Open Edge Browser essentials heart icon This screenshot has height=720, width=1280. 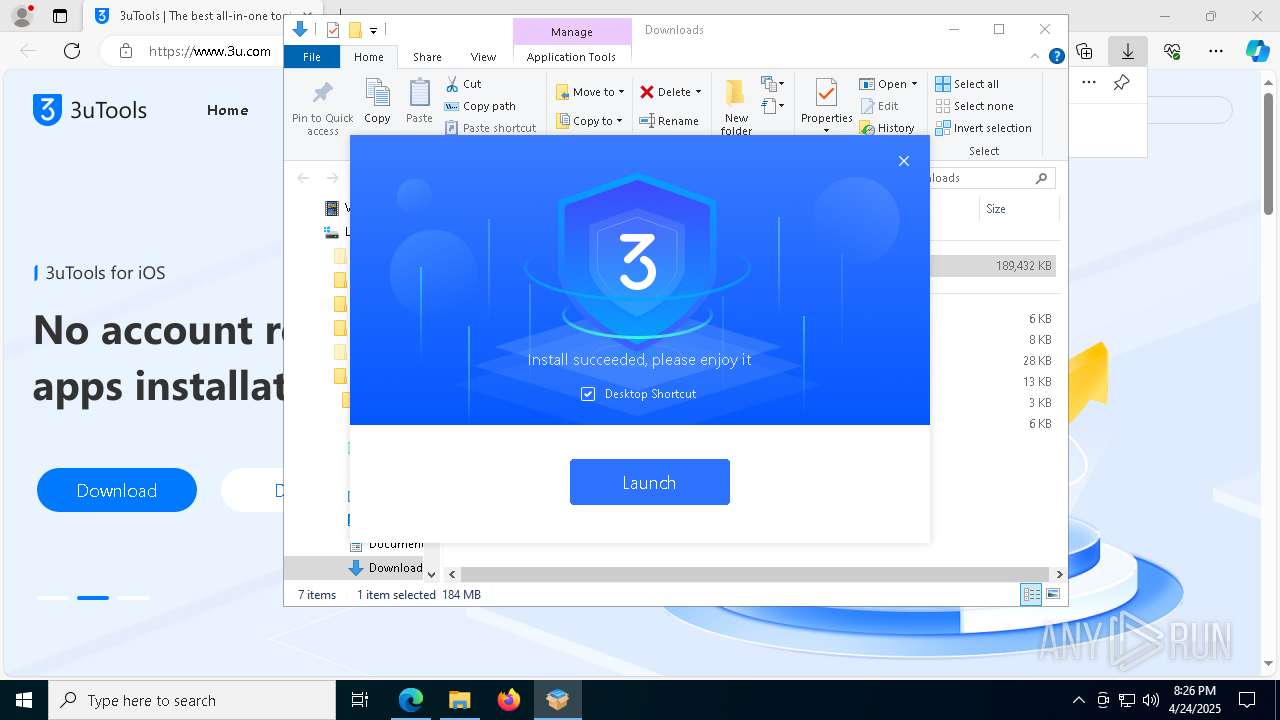point(1172,51)
